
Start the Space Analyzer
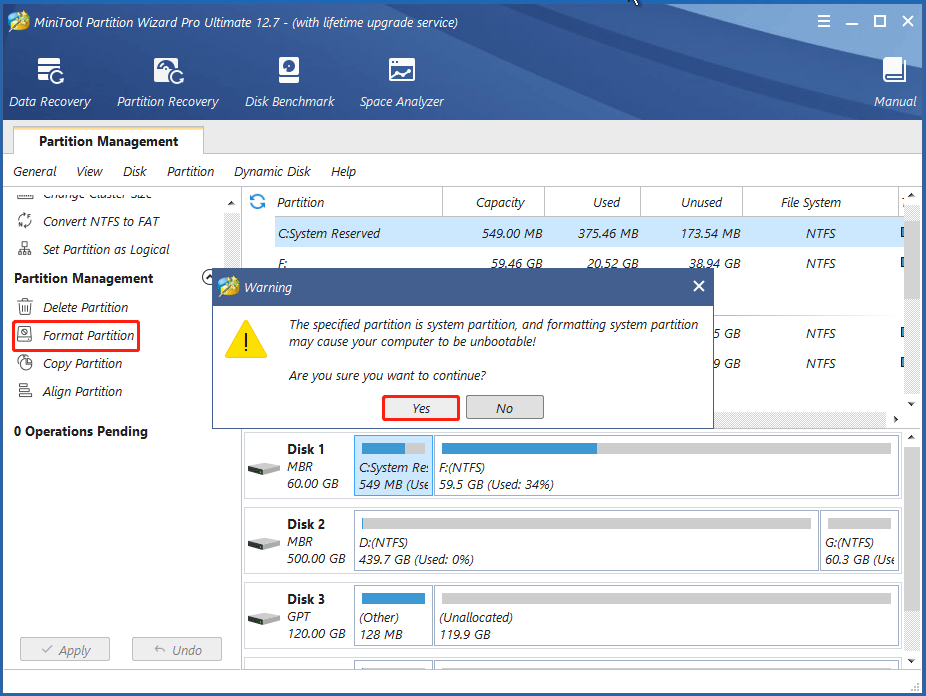(402, 83)
